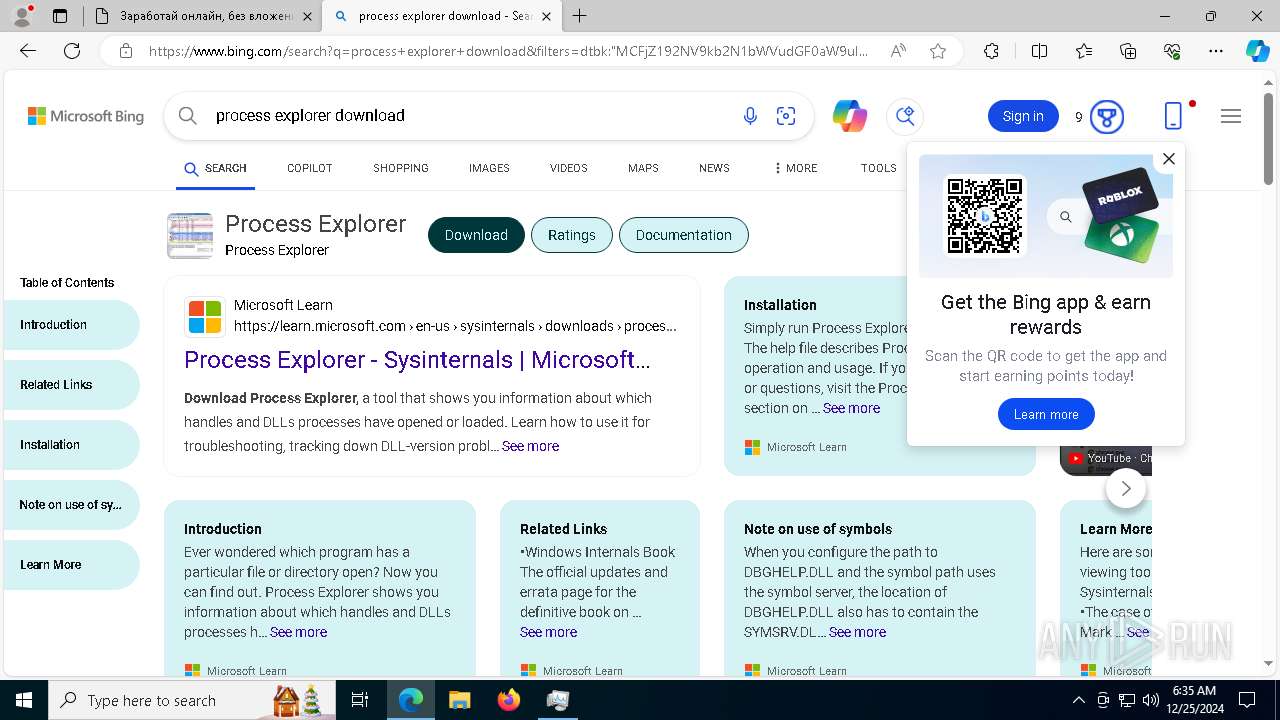This screenshot has height=720, width=1280.
Task: Open the Extensions puzzle icon
Action: (991, 51)
